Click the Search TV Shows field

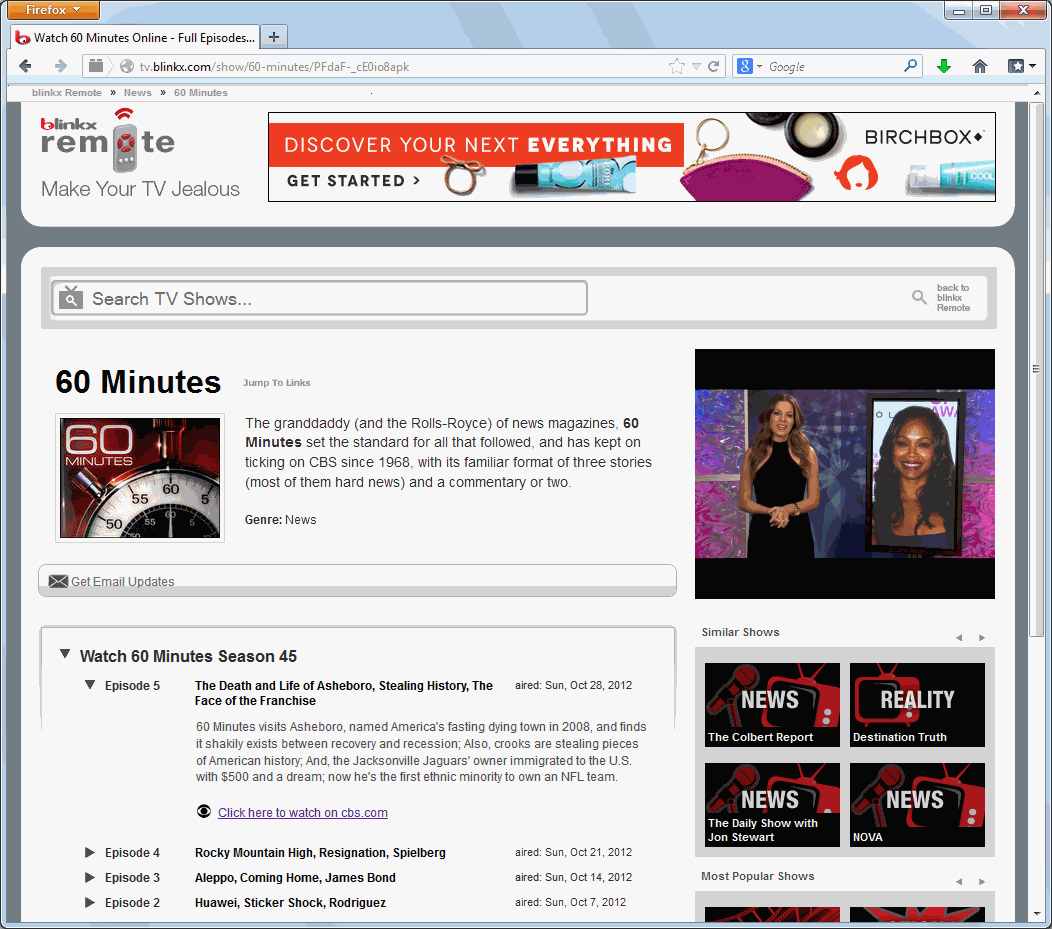(x=319, y=298)
